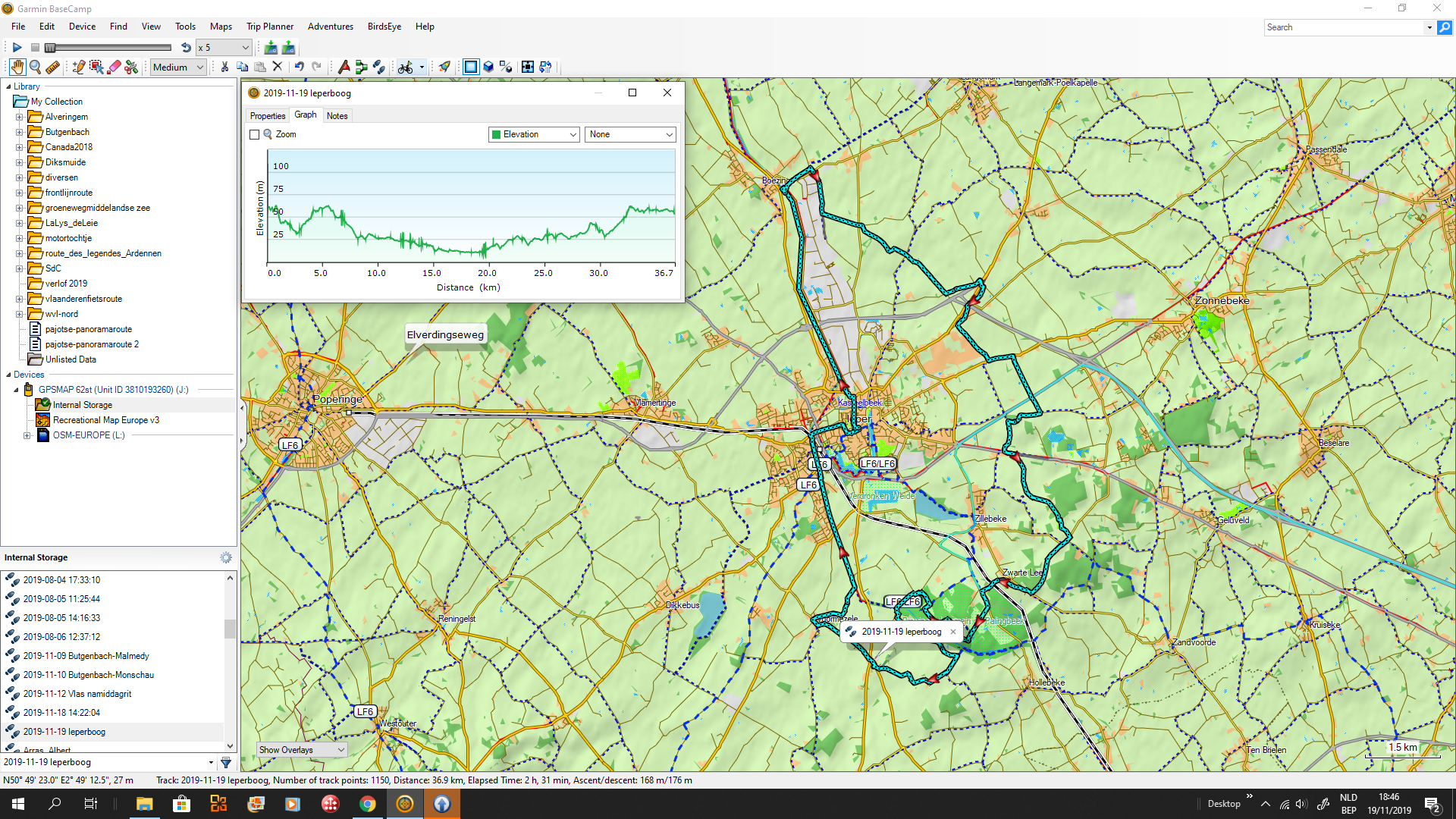Open the Medium detail level dropdown

(178, 67)
